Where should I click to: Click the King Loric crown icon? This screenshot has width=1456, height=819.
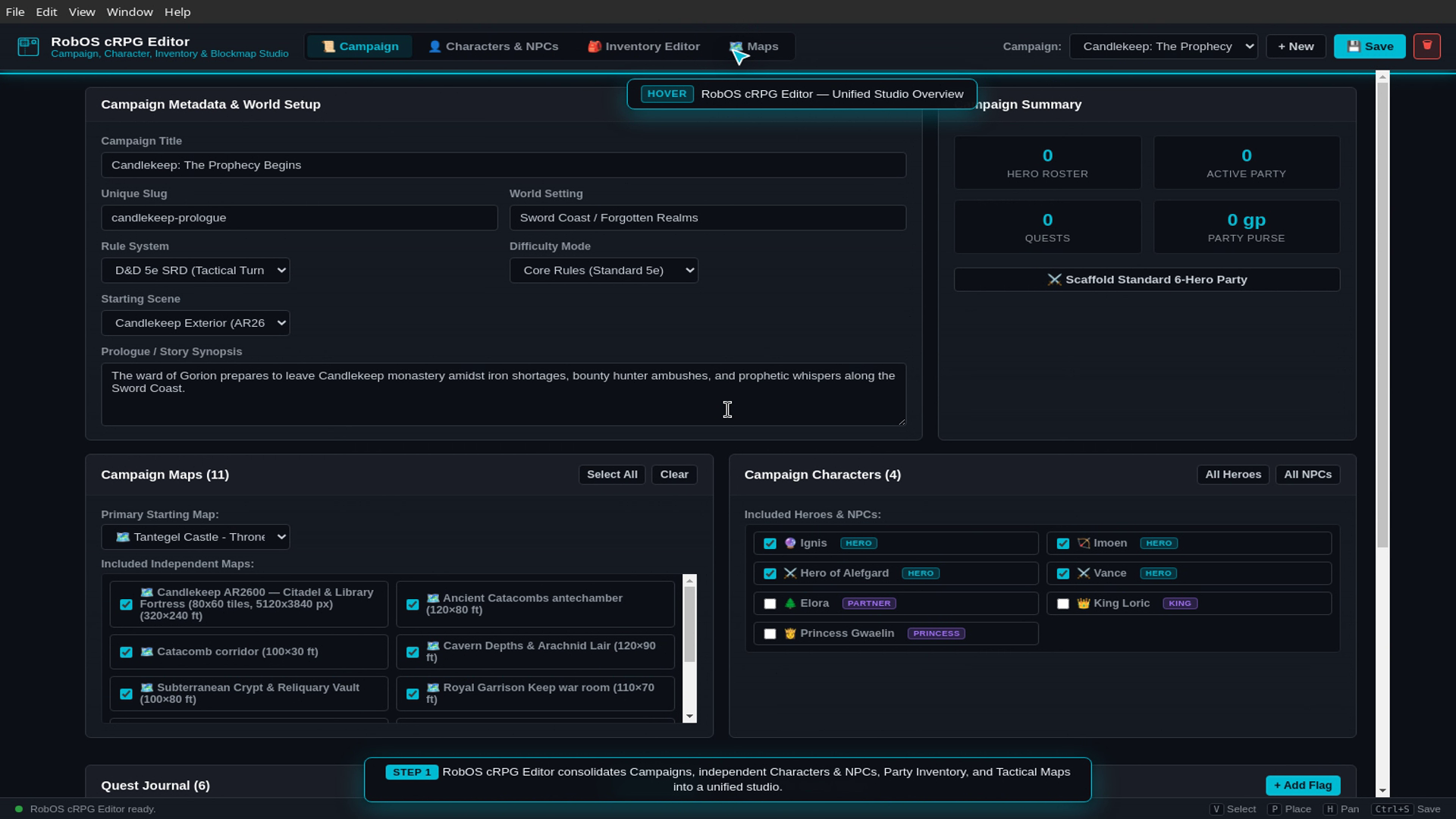point(1084,604)
